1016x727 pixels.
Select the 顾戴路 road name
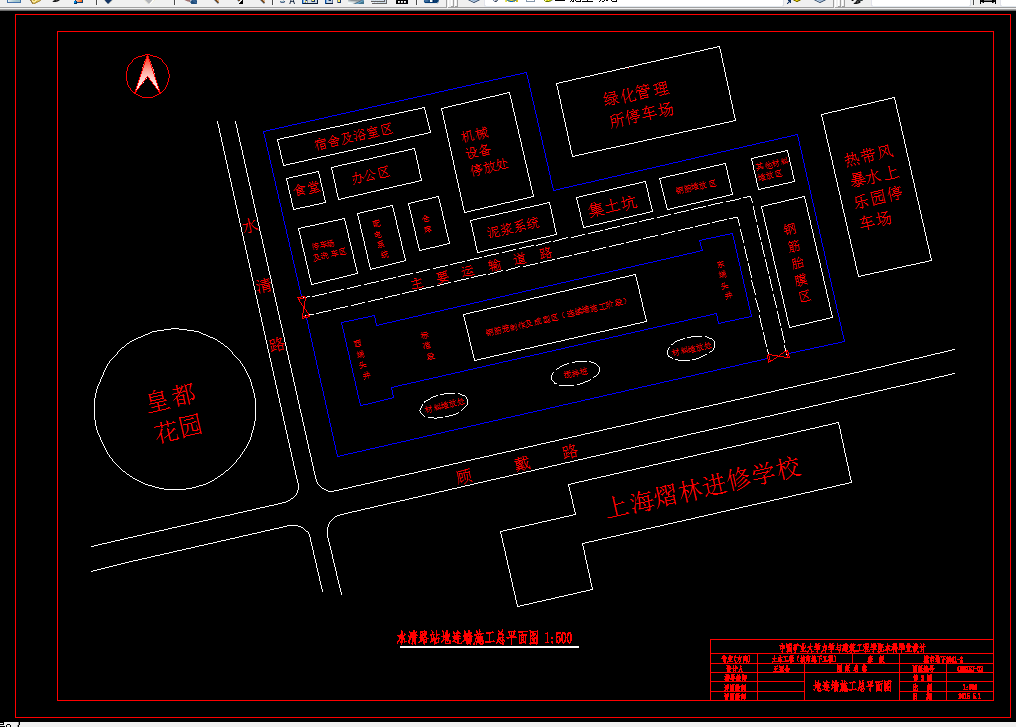[x=517, y=464]
